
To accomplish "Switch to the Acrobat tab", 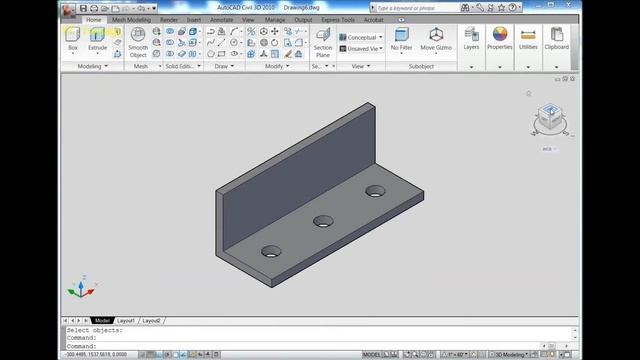I will pos(373,20).
